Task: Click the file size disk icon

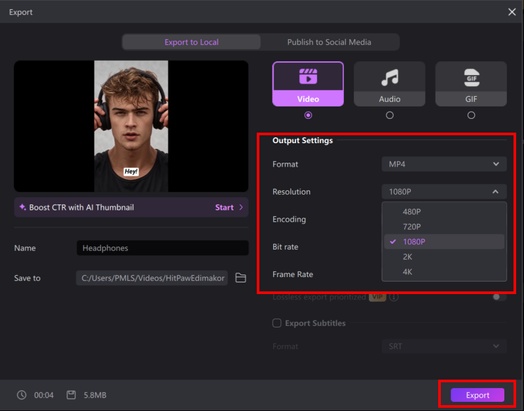Action: point(71,395)
